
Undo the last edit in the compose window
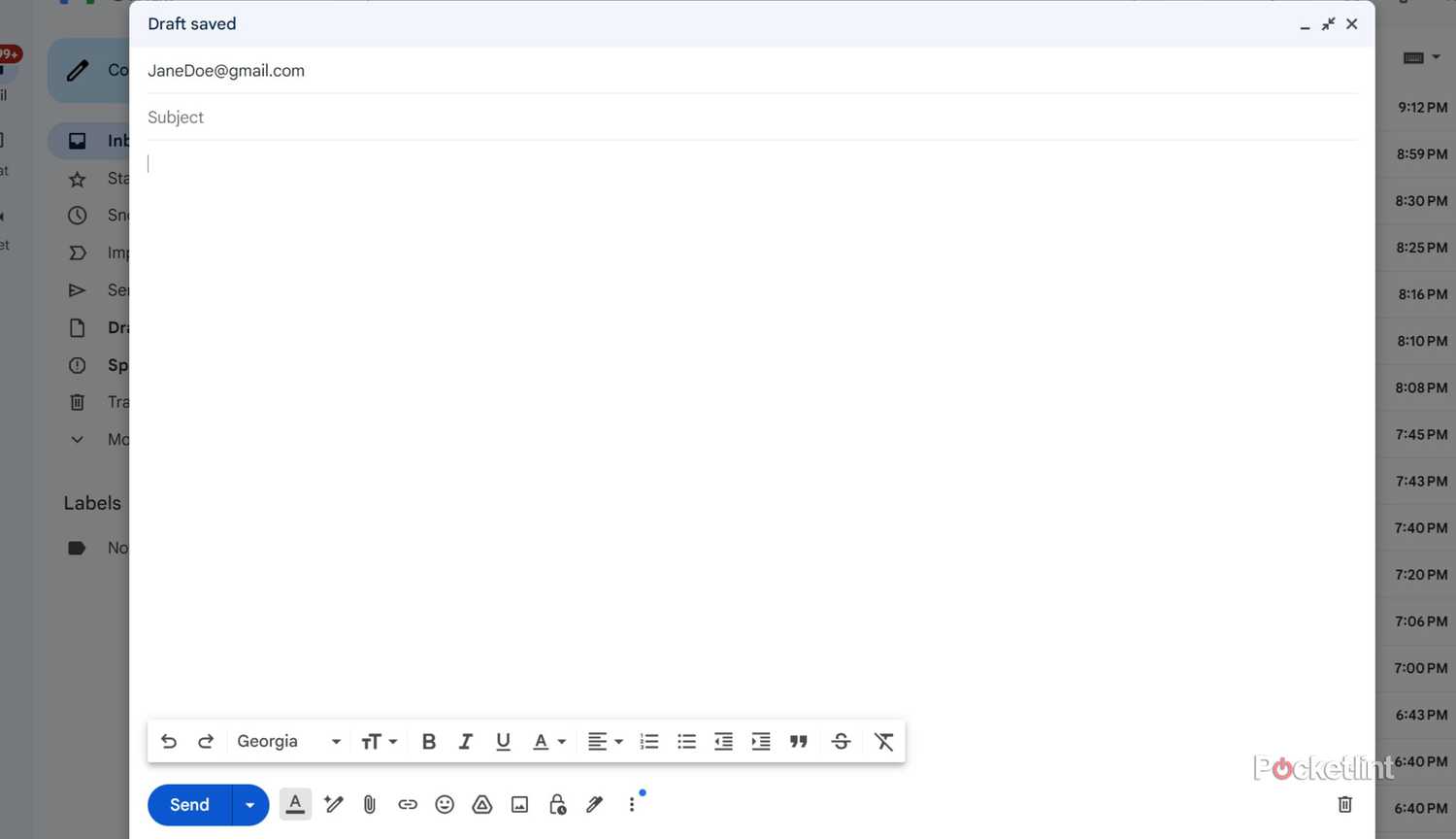(168, 741)
